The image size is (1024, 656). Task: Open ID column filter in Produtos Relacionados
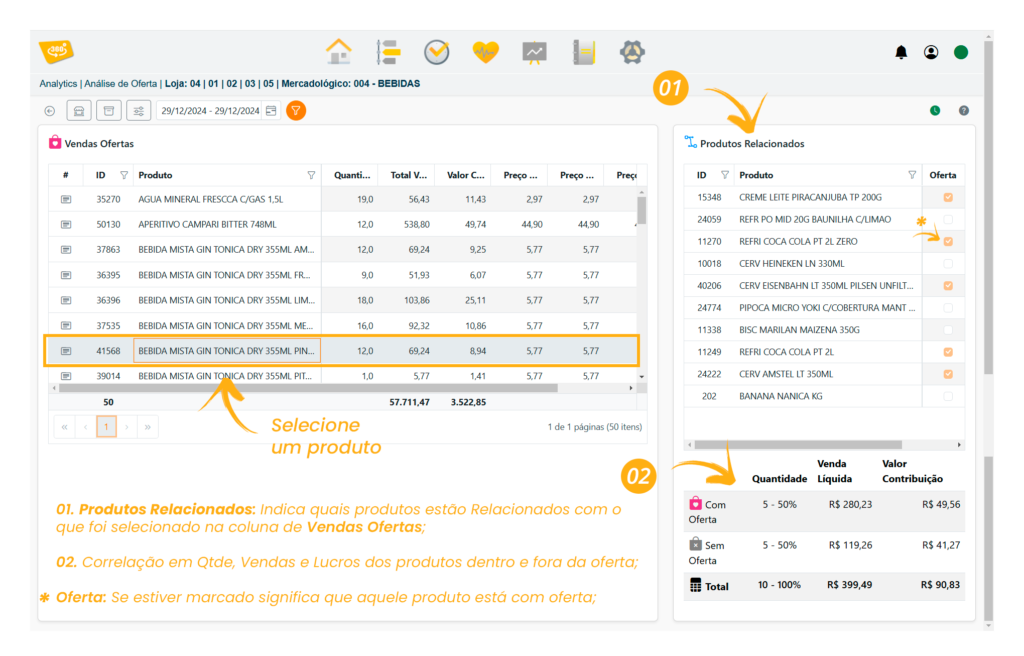tap(725, 175)
